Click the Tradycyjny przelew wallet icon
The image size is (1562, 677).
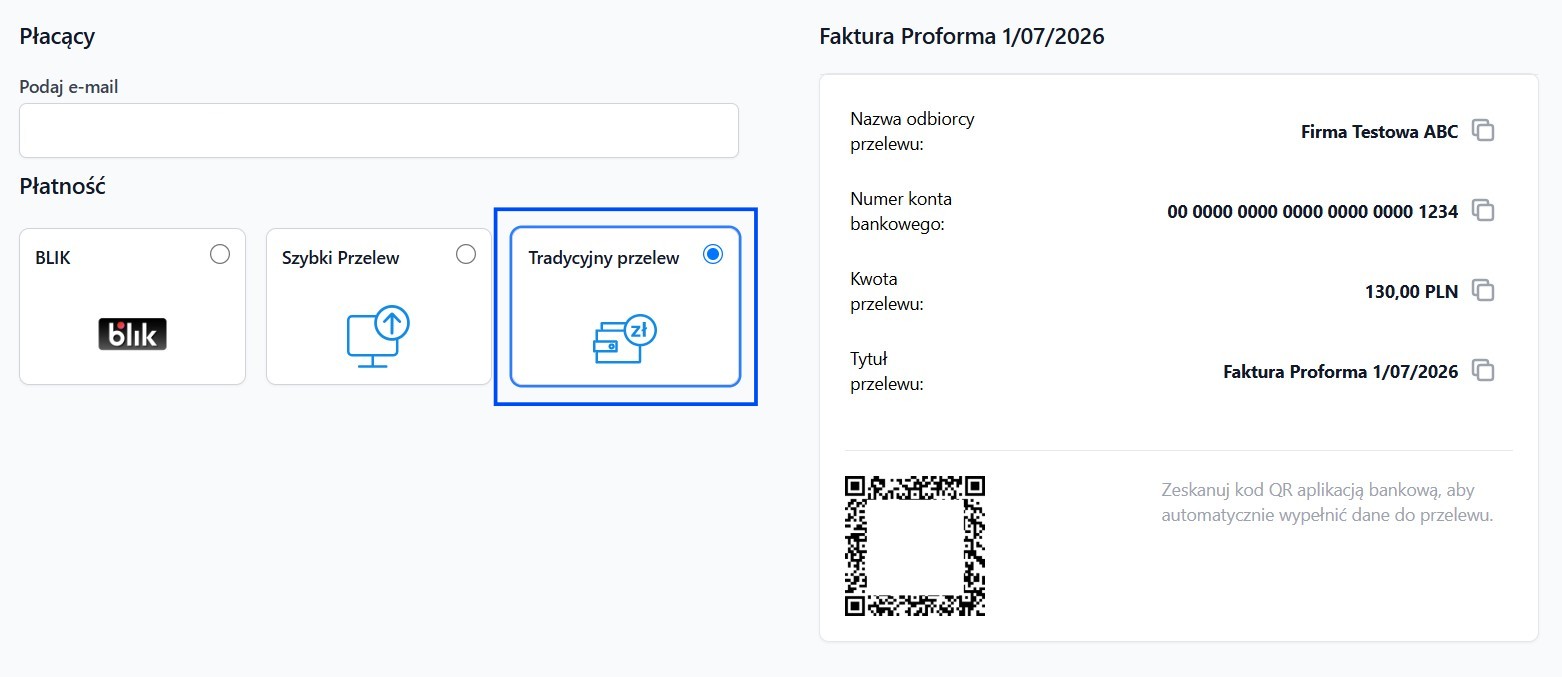[625, 338]
